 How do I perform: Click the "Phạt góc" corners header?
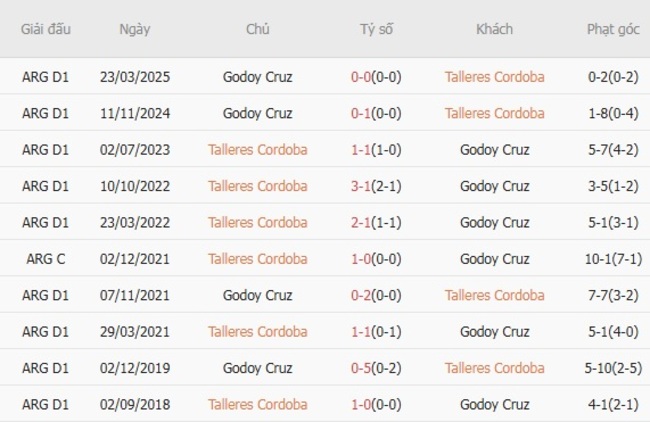pyautogui.click(x=613, y=29)
